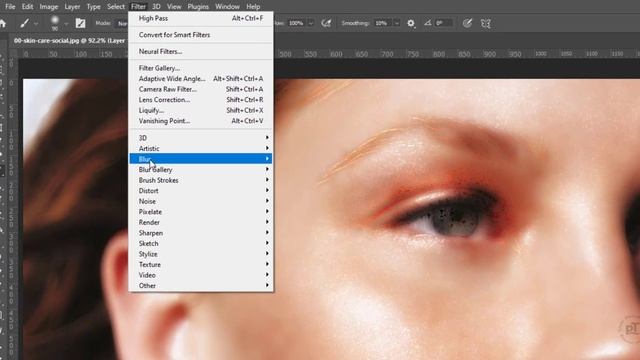Click the Smoothing 10% value field
The width and height of the screenshot is (640, 360).
pyautogui.click(x=382, y=23)
